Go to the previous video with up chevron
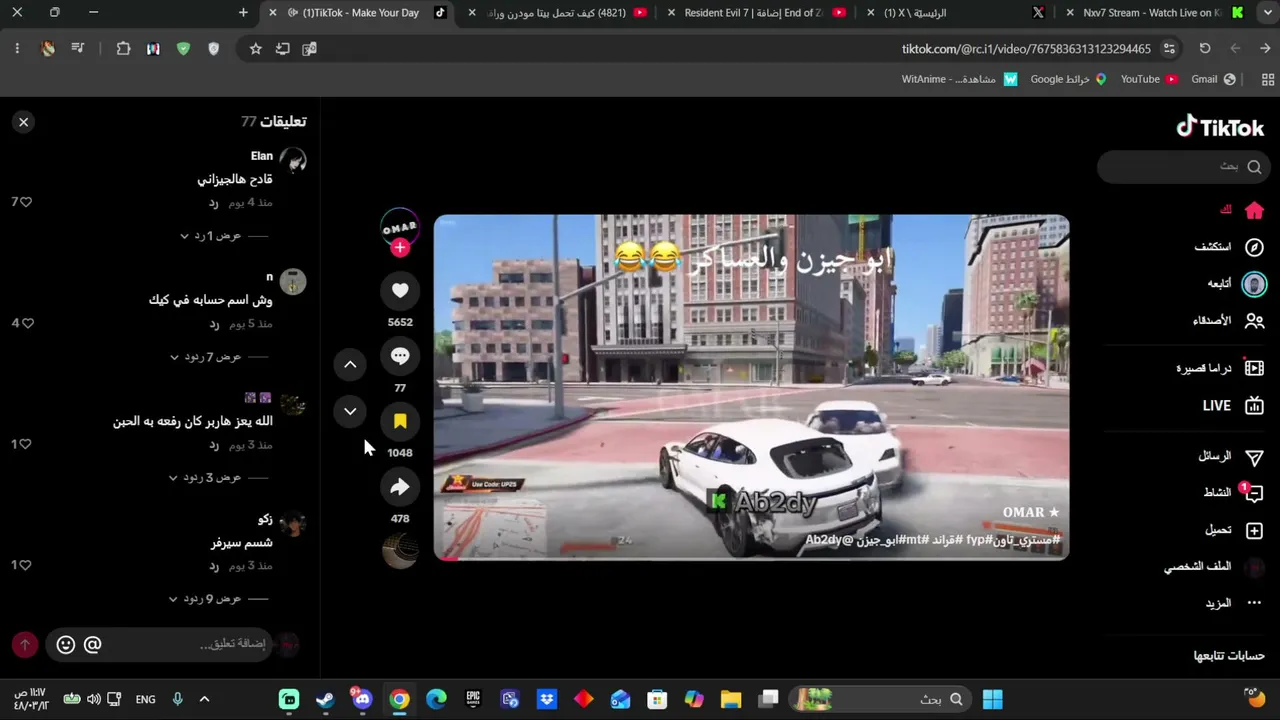The height and width of the screenshot is (720, 1280). pyautogui.click(x=350, y=365)
